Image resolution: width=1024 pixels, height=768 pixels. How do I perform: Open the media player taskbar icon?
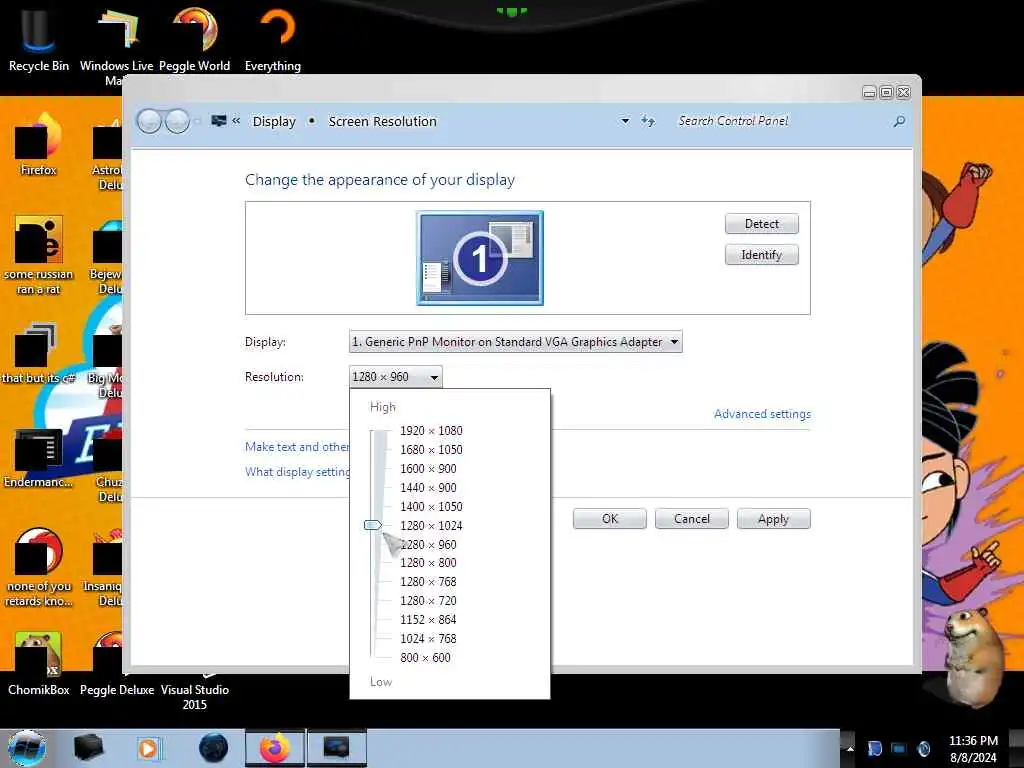pos(149,748)
